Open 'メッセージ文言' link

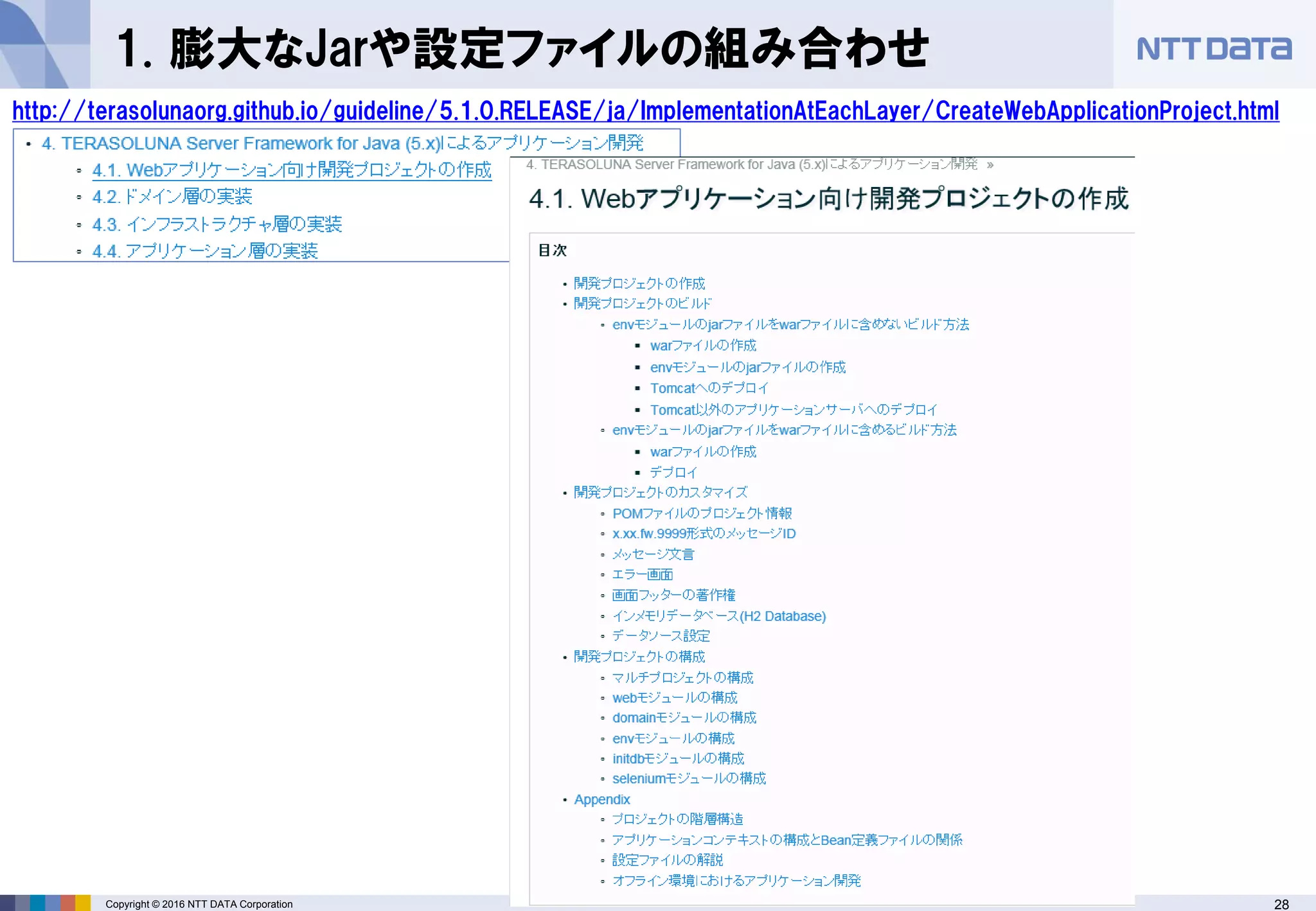pos(654,554)
